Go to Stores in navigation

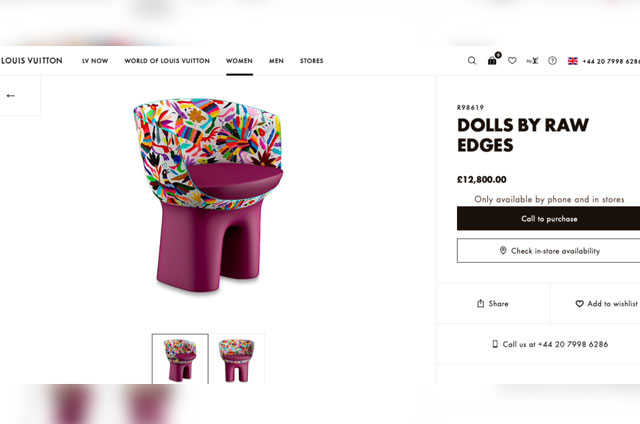click(x=311, y=61)
